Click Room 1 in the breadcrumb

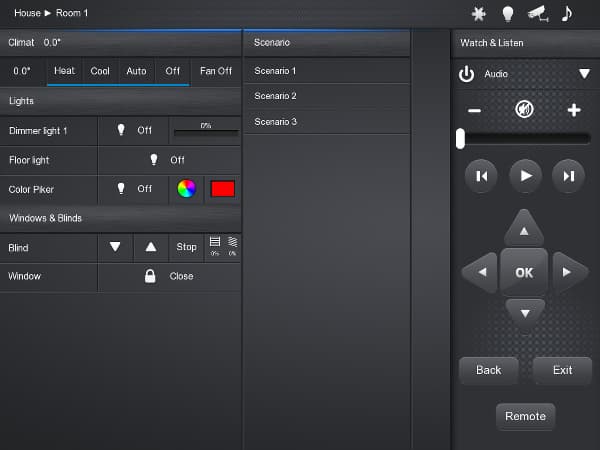coord(72,13)
